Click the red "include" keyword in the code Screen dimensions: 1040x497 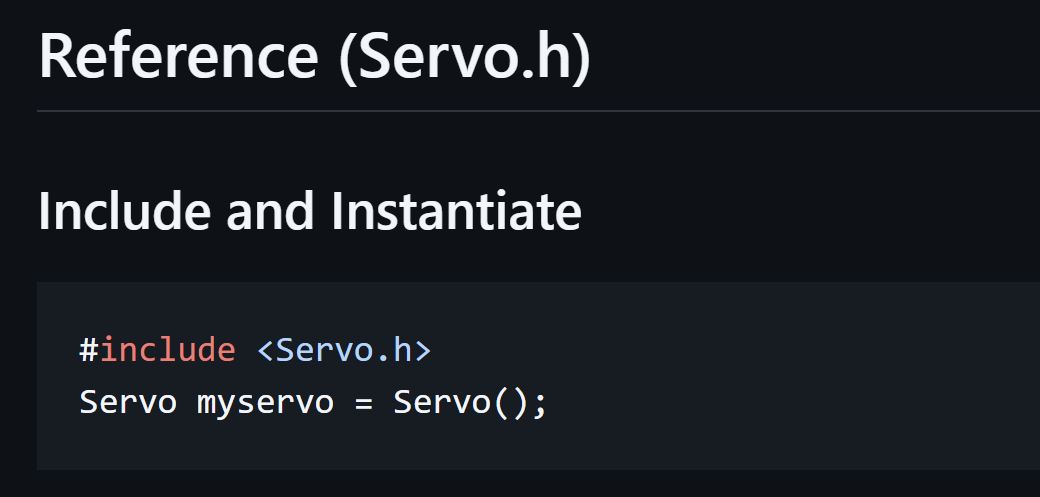coord(167,350)
